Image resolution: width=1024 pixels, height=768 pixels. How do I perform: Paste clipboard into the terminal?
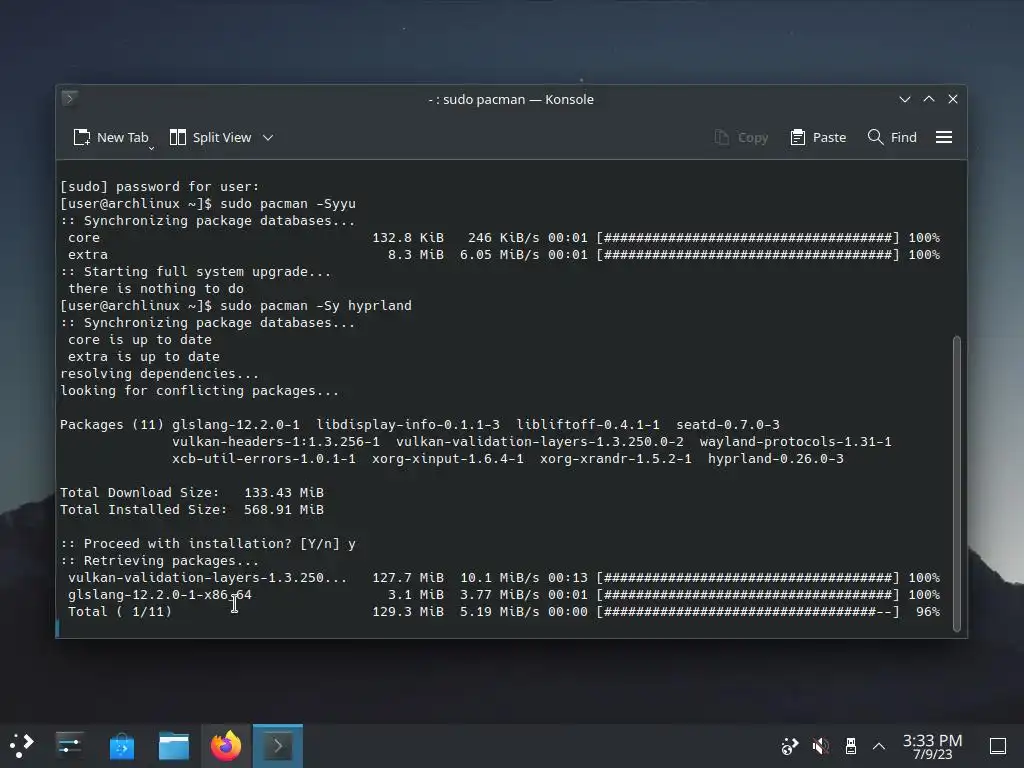(818, 137)
